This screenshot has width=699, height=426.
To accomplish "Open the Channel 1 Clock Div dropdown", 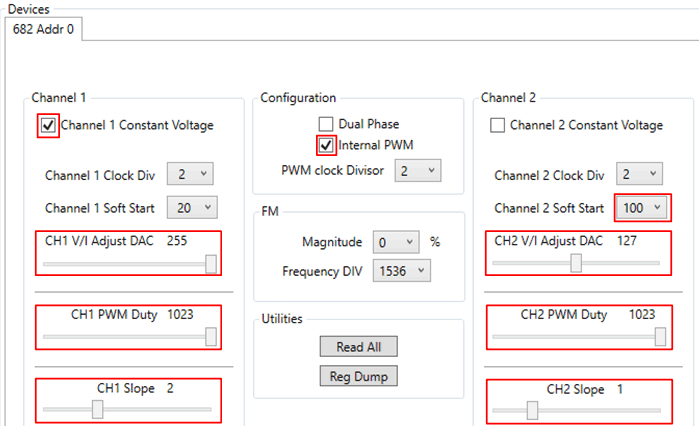I will pos(190,175).
